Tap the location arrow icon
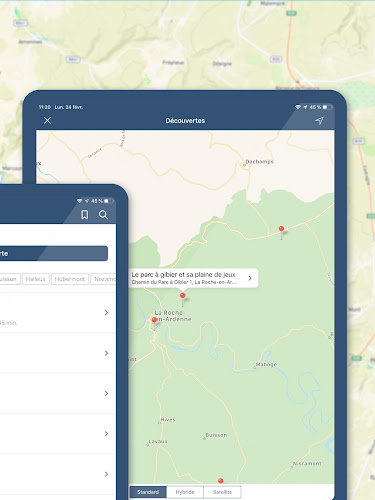 click(x=319, y=120)
